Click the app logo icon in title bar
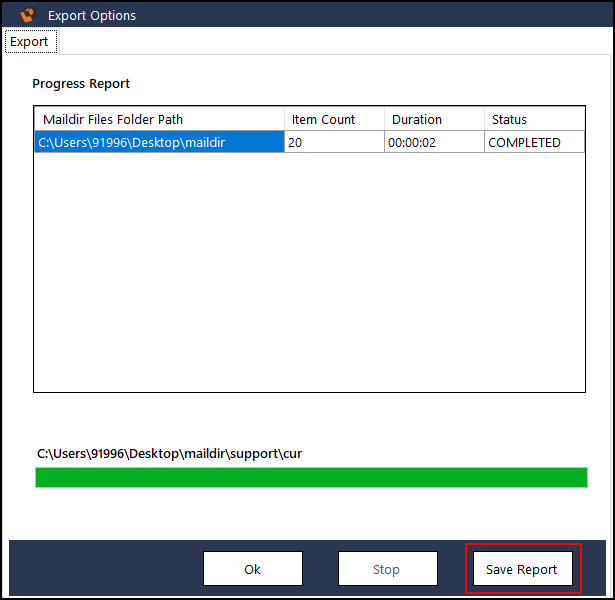This screenshot has width=615, height=600. coord(28,15)
